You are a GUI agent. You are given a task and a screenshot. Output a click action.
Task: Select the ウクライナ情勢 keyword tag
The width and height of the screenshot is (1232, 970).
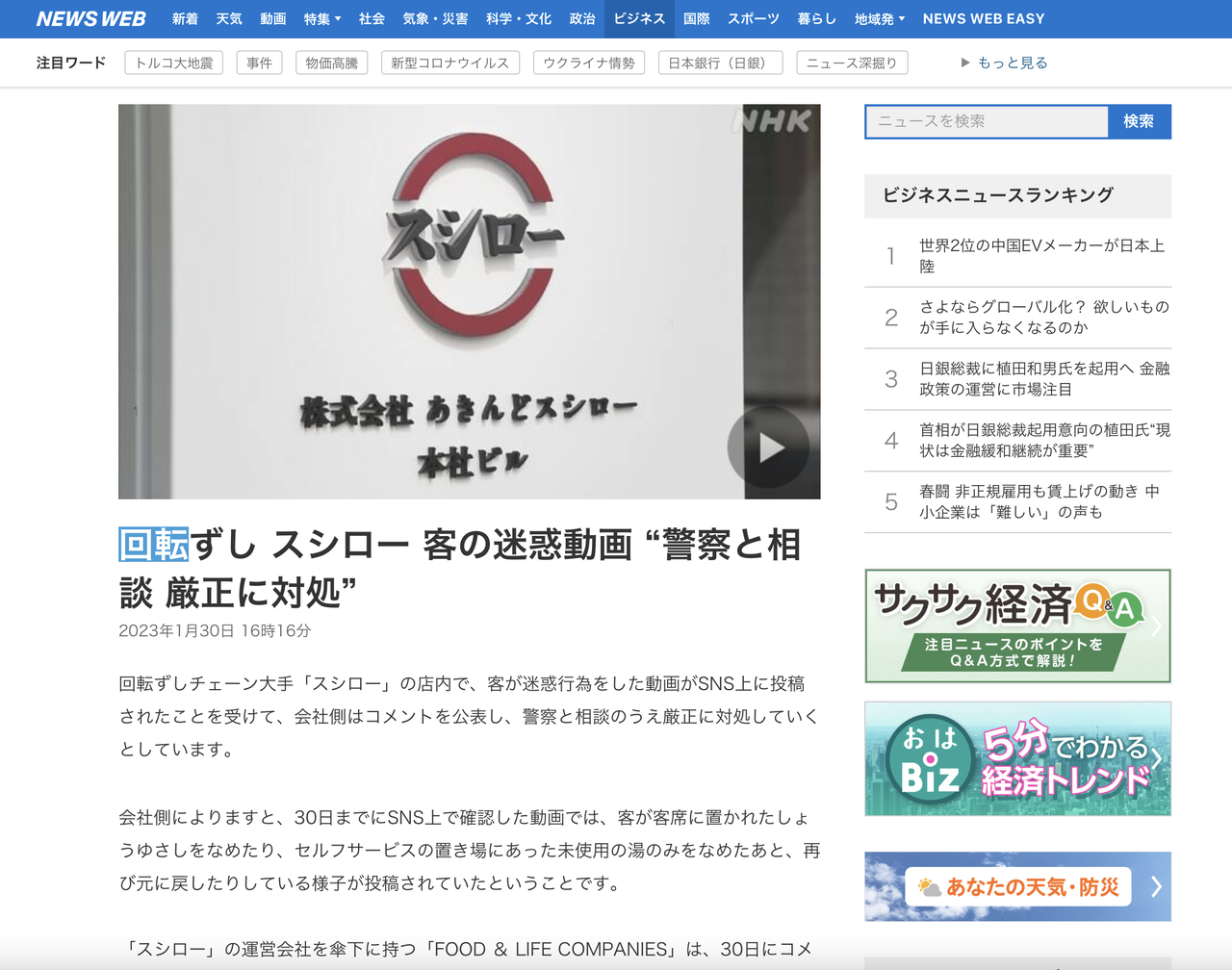click(589, 64)
